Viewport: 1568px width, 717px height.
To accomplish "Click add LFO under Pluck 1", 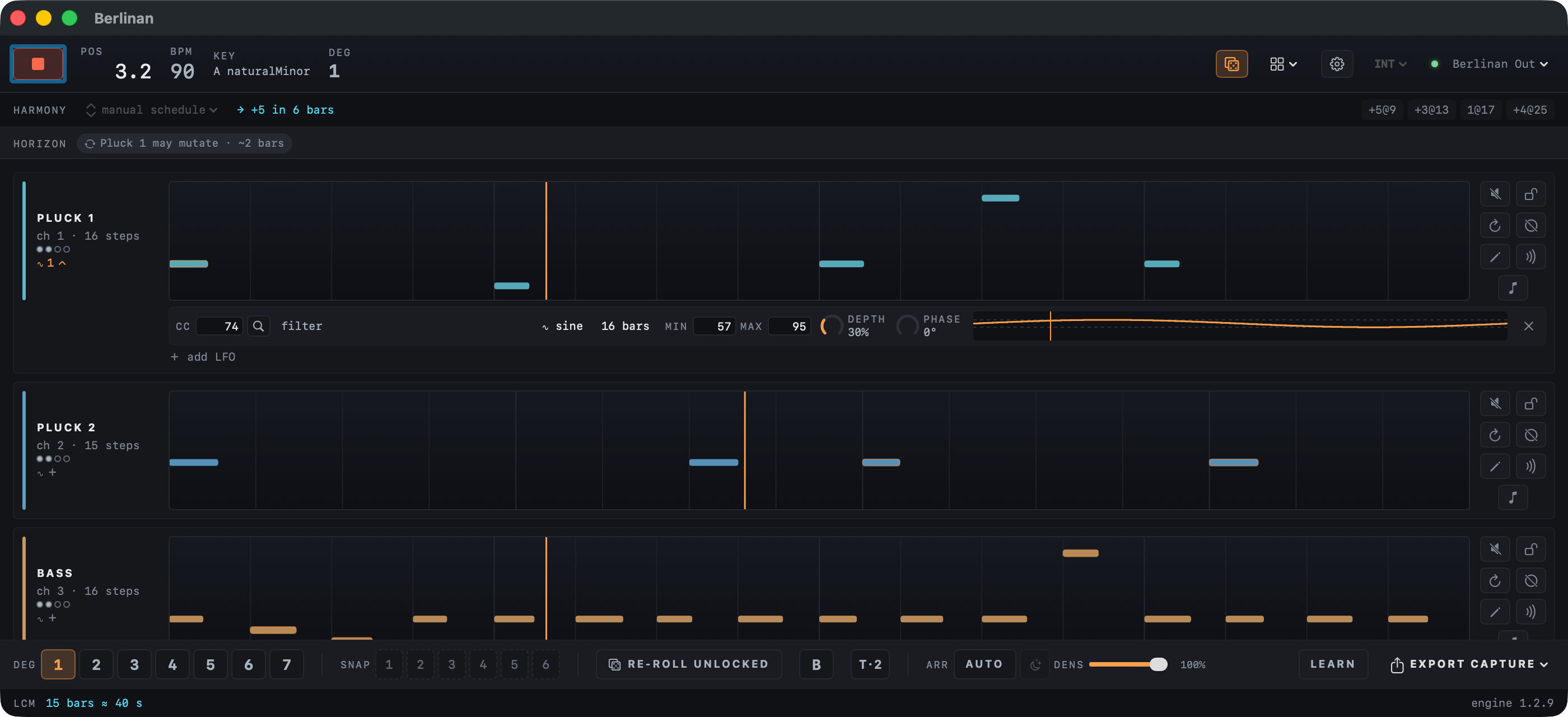I will [203, 357].
